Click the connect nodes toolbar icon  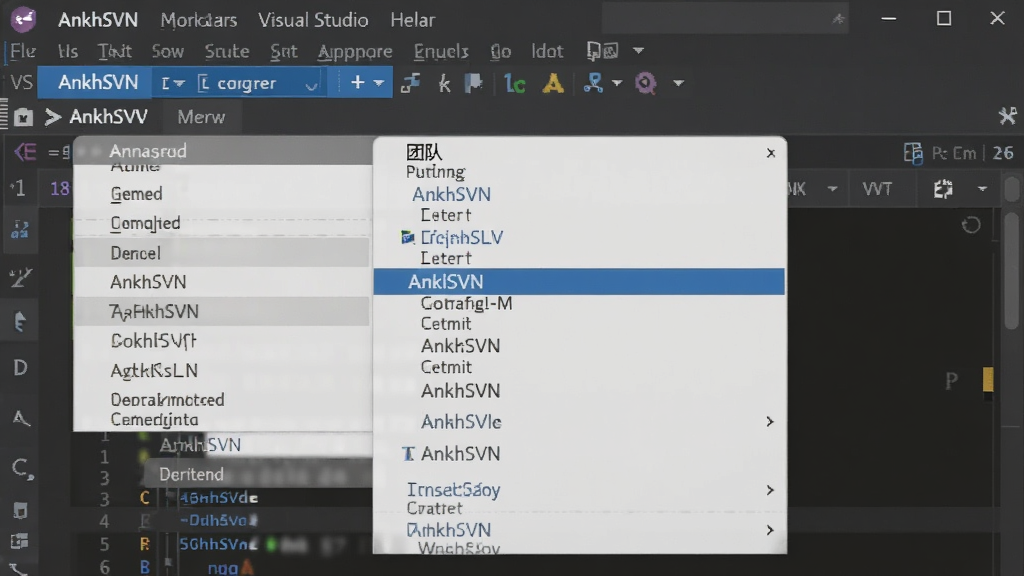[x=410, y=83]
